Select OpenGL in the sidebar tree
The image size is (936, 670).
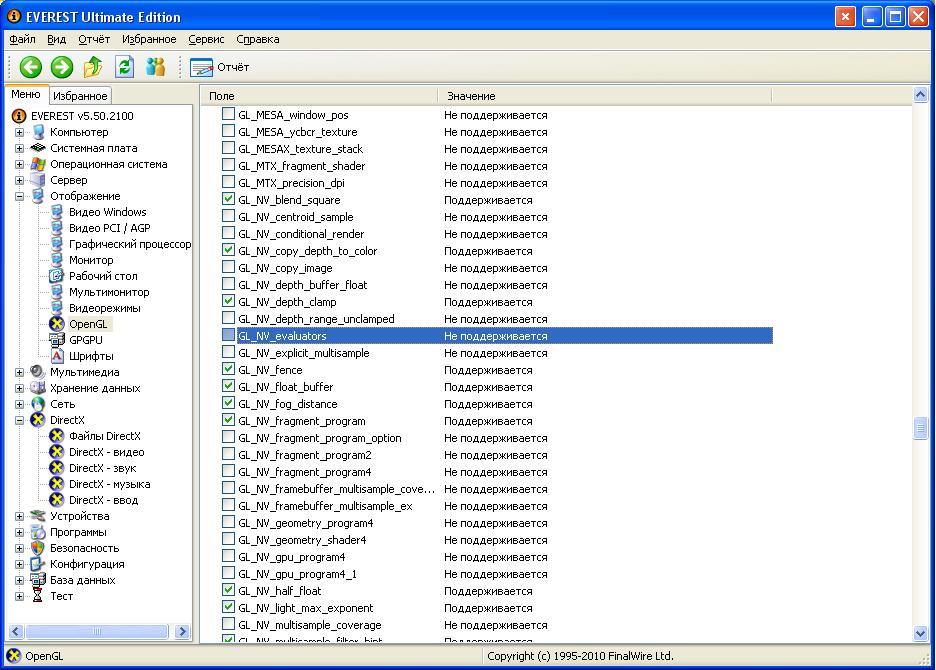click(x=88, y=323)
